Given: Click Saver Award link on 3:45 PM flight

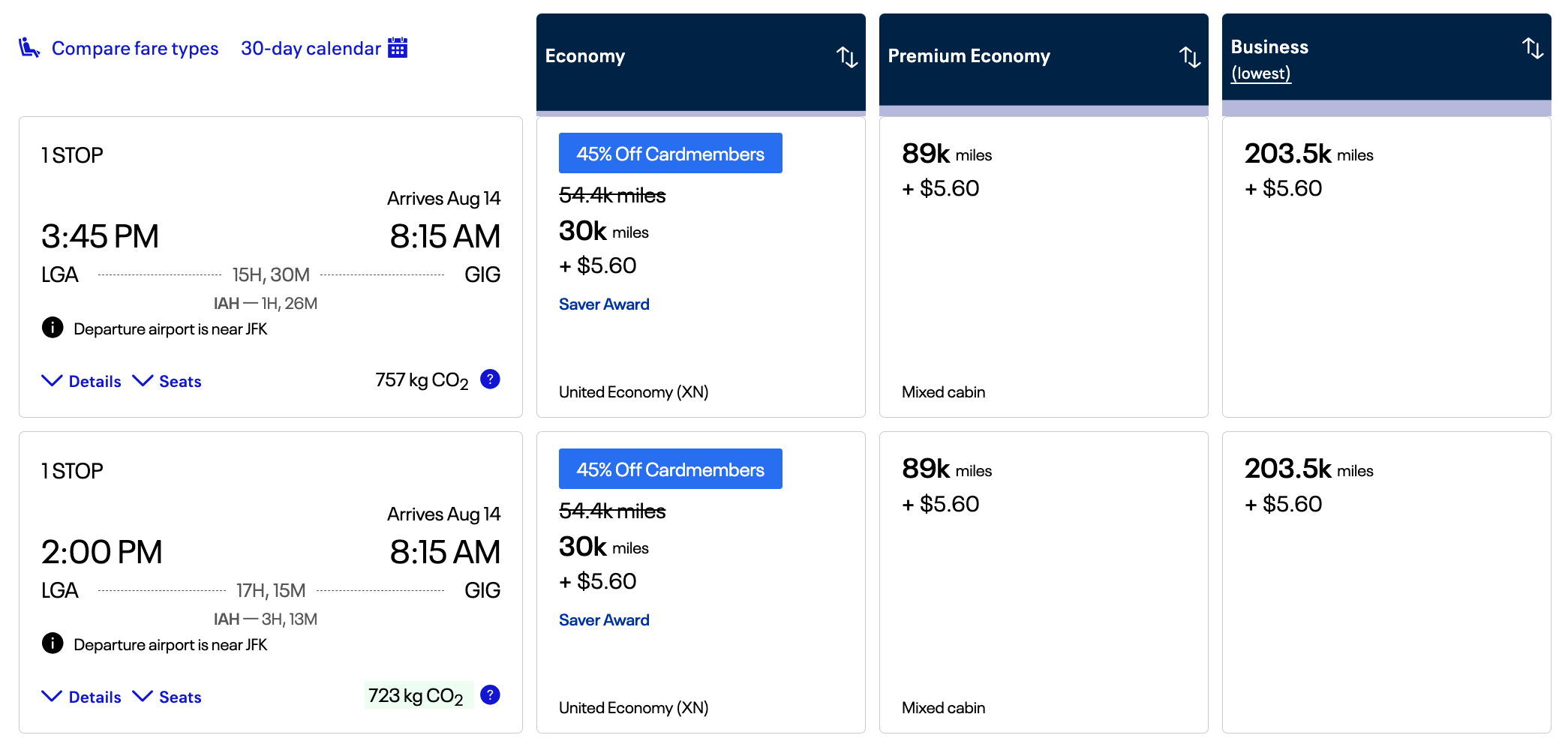Looking at the screenshot, I should (x=604, y=304).
